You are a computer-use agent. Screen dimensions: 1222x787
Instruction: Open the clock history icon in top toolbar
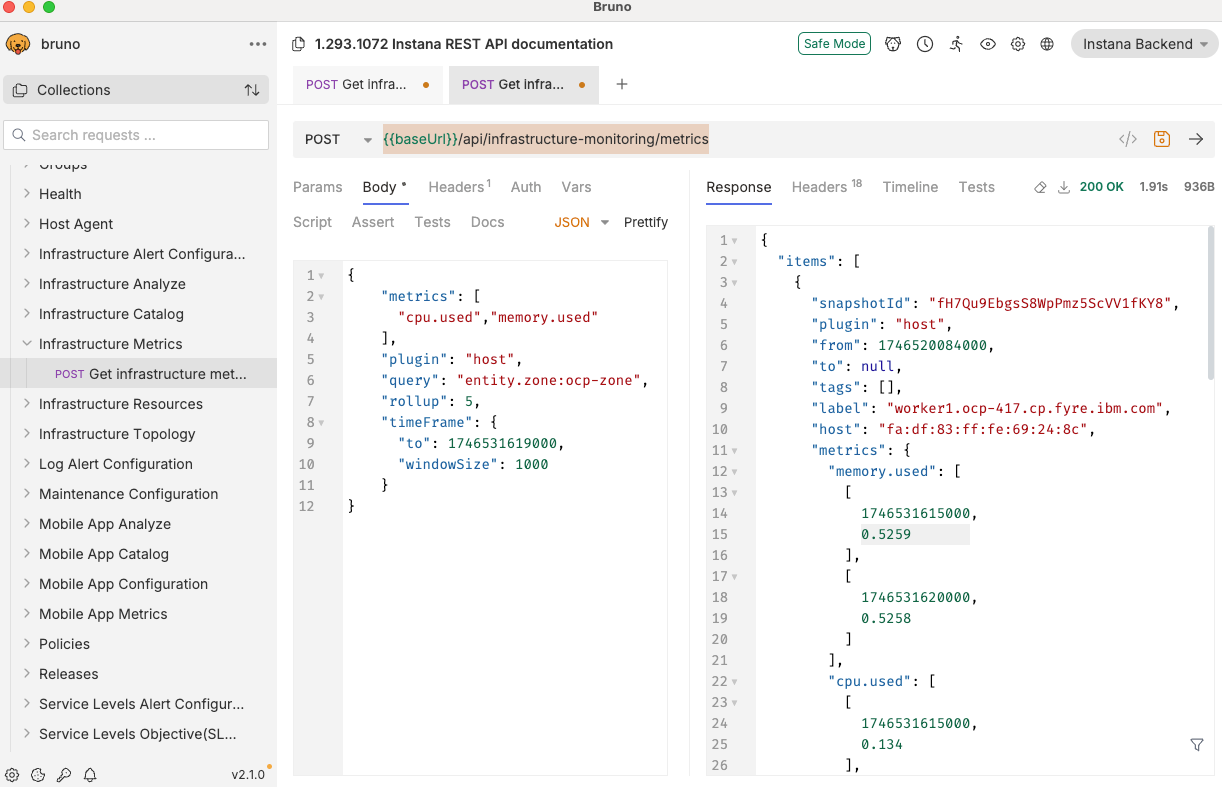[x=925, y=44]
